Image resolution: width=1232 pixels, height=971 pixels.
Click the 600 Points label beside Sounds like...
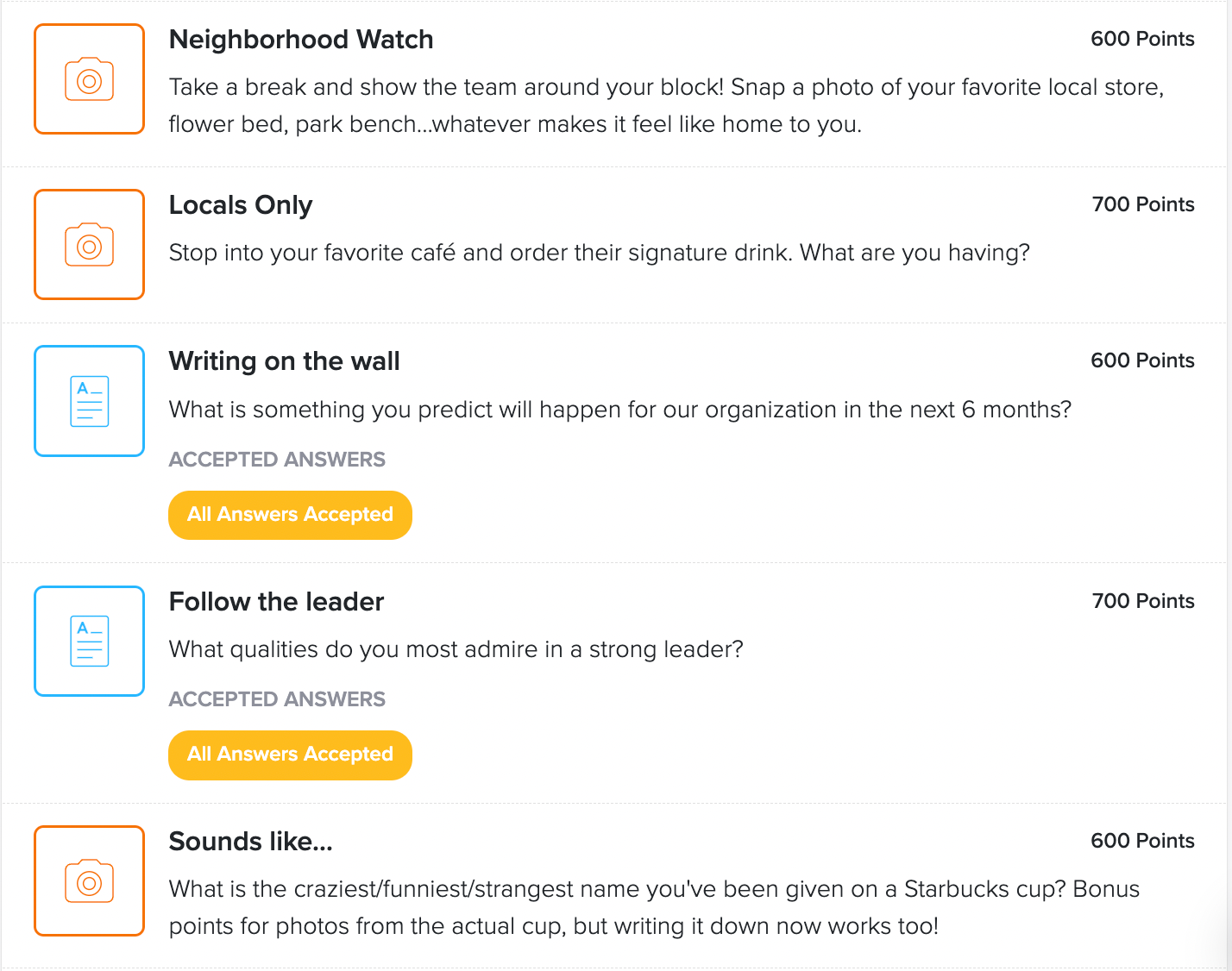[x=1142, y=840]
